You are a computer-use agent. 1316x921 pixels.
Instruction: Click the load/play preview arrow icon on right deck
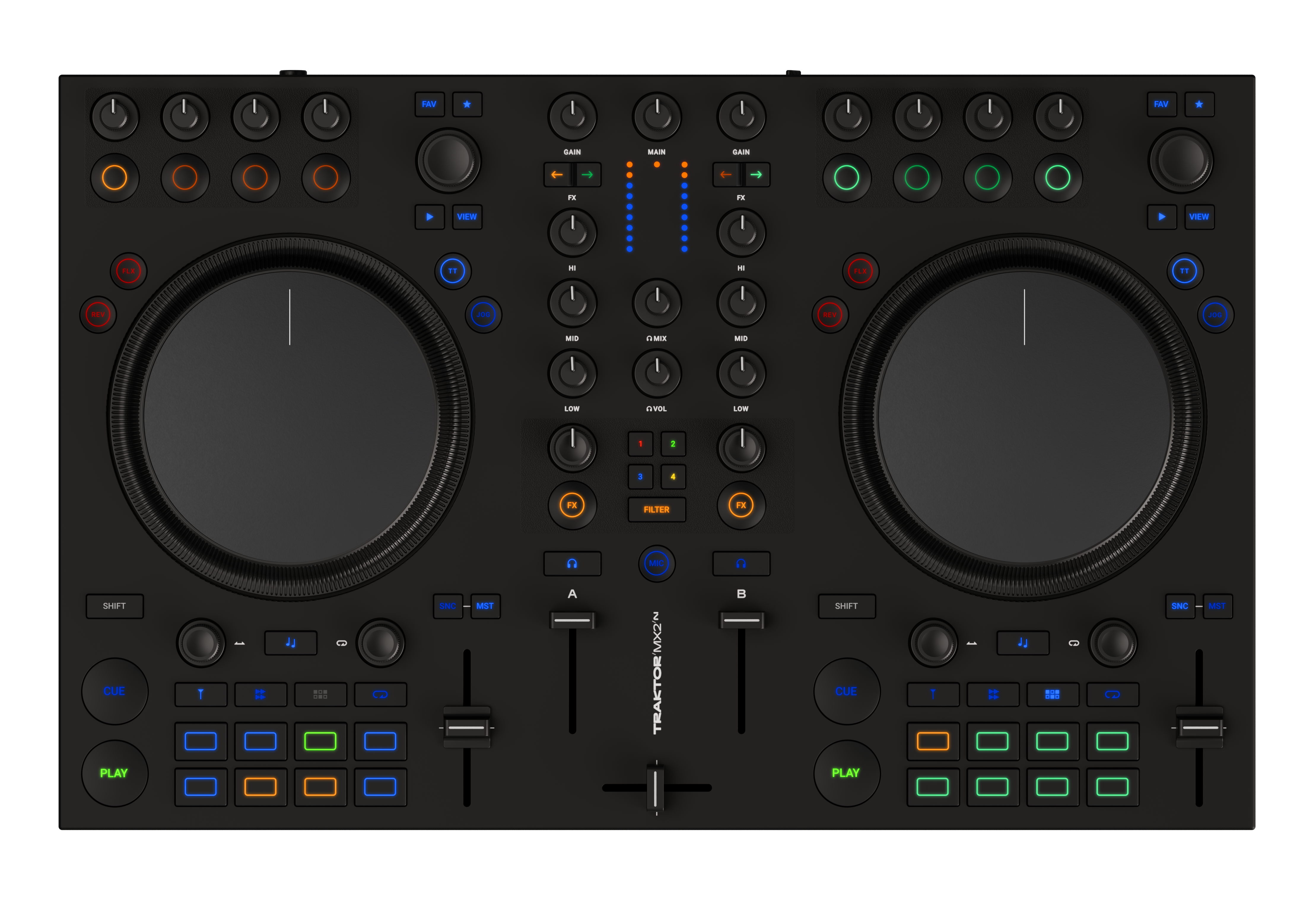(x=1162, y=217)
